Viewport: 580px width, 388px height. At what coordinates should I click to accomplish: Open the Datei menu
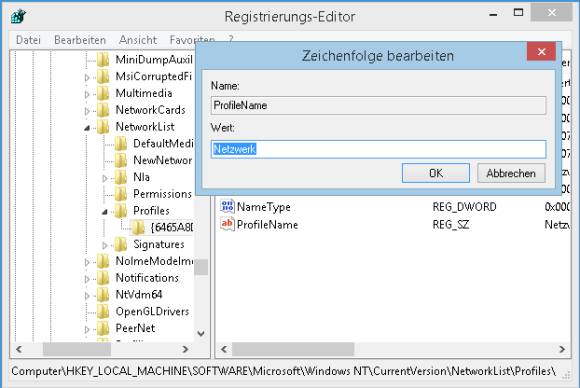pos(28,40)
